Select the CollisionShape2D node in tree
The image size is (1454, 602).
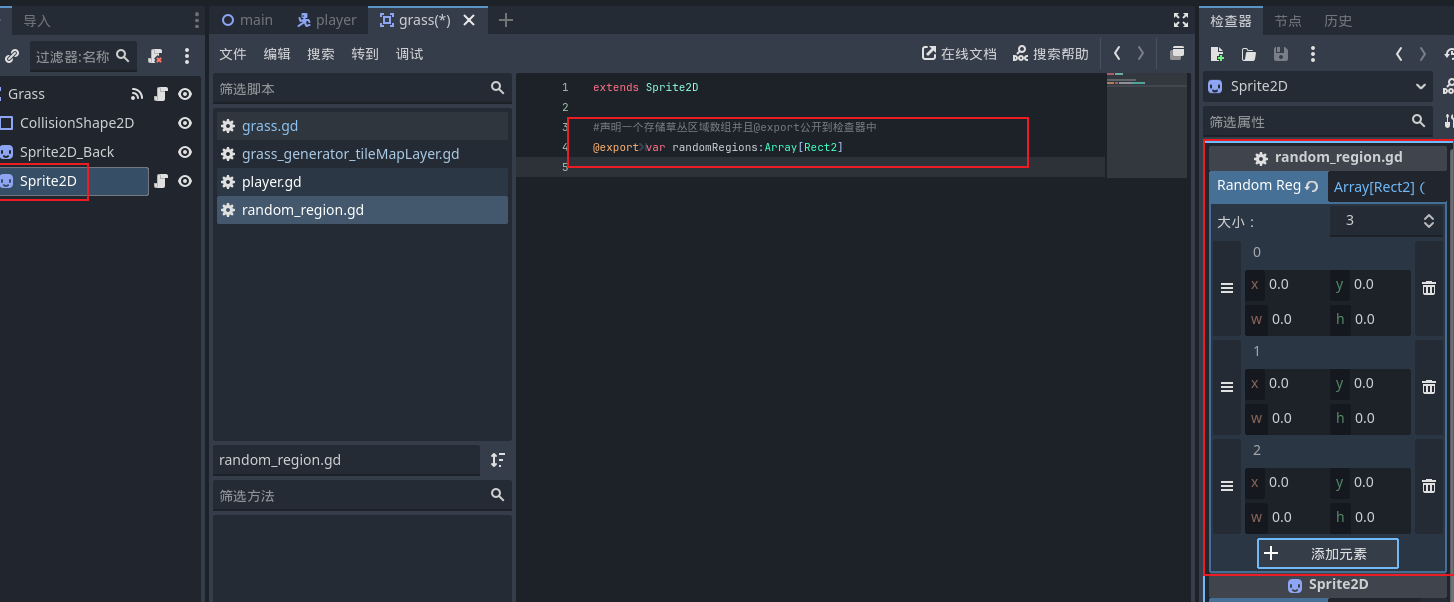pos(77,123)
